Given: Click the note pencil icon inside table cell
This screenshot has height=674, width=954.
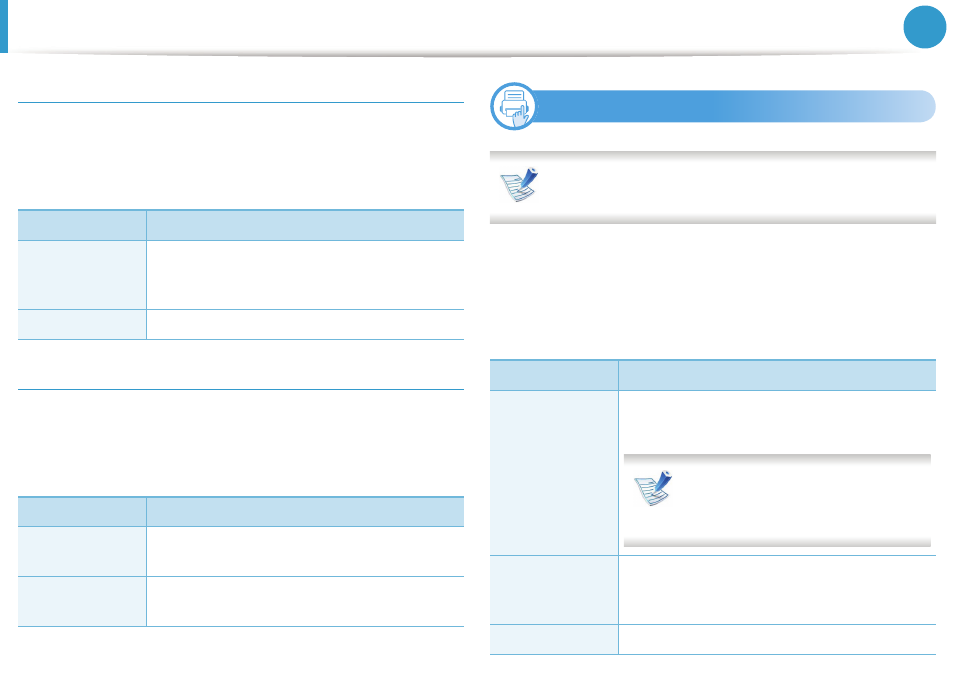Looking at the screenshot, I should (653, 488).
